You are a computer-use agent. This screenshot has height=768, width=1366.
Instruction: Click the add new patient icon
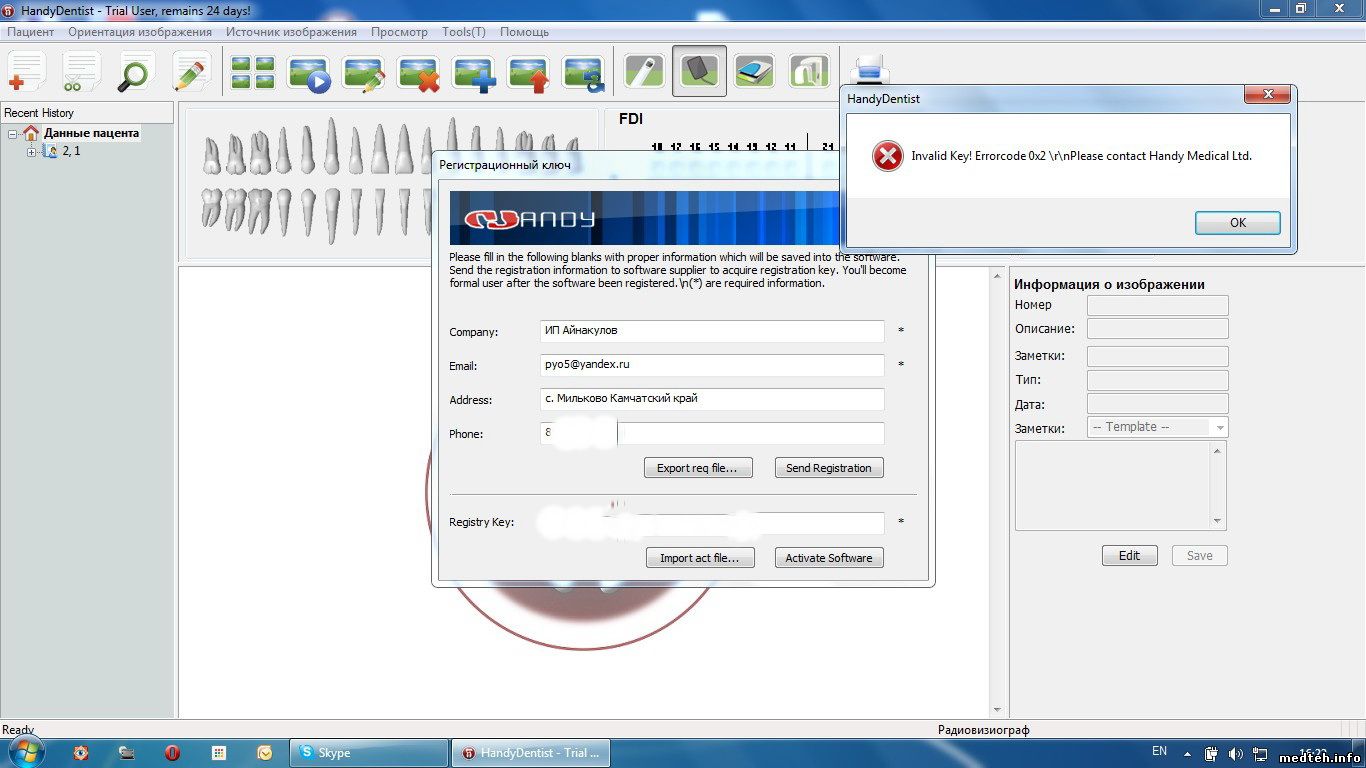point(27,72)
